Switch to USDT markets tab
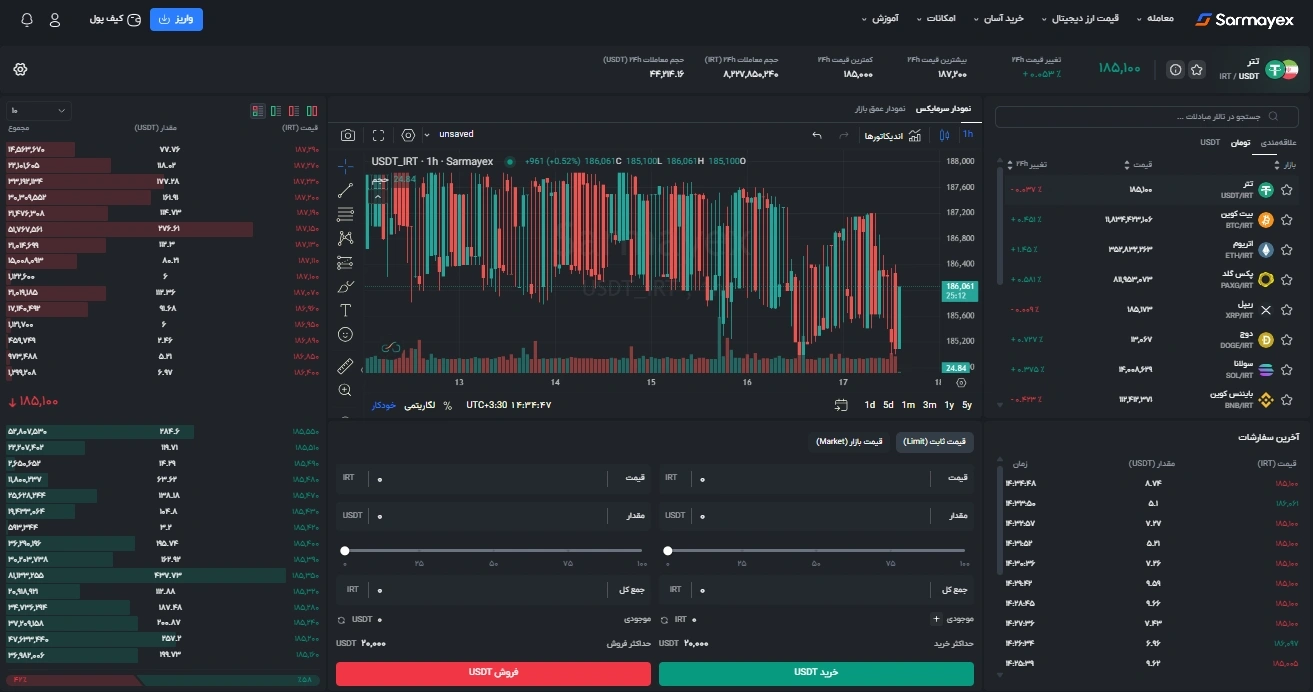 (x=1210, y=143)
